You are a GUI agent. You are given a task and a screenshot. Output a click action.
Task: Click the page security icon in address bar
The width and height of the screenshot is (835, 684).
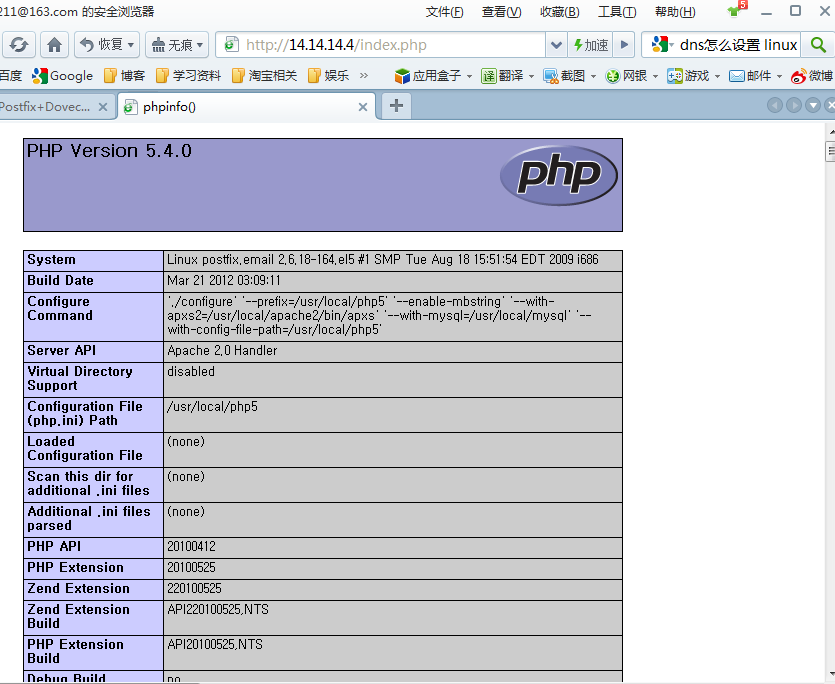pos(231,45)
